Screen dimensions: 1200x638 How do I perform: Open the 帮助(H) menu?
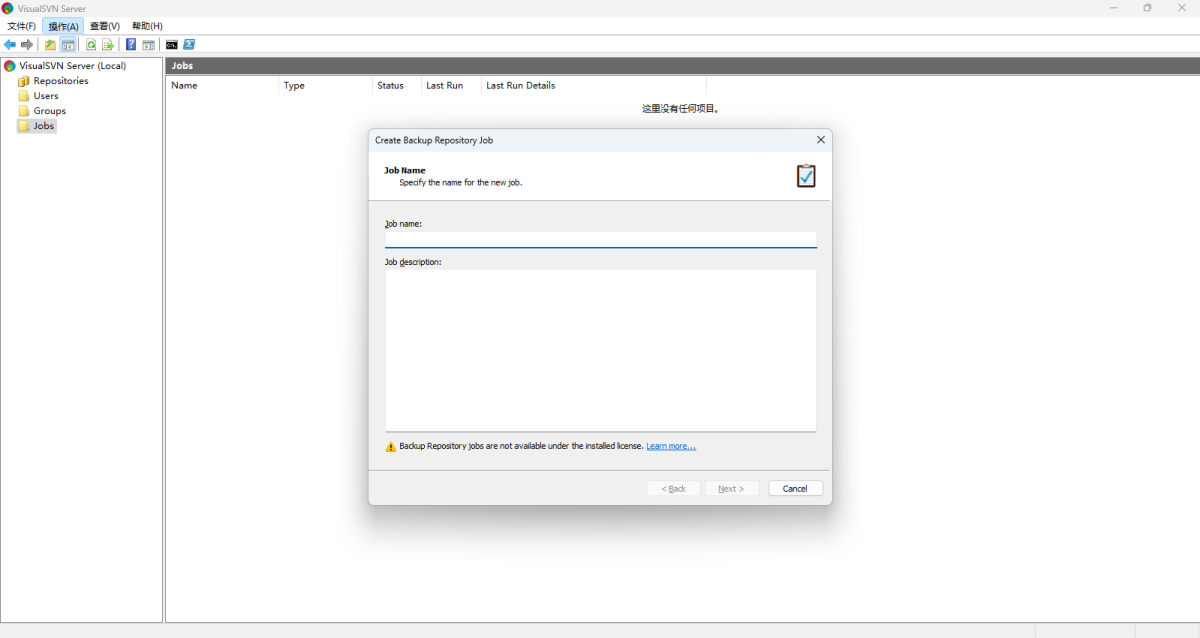pyautogui.click(x=147, y=26)
